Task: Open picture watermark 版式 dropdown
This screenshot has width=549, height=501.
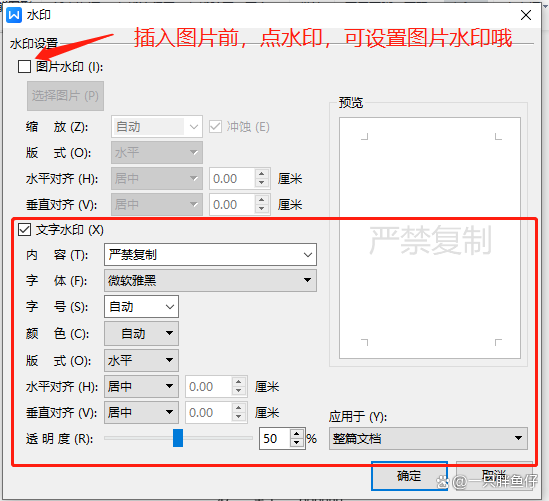Action: point(157,153)
